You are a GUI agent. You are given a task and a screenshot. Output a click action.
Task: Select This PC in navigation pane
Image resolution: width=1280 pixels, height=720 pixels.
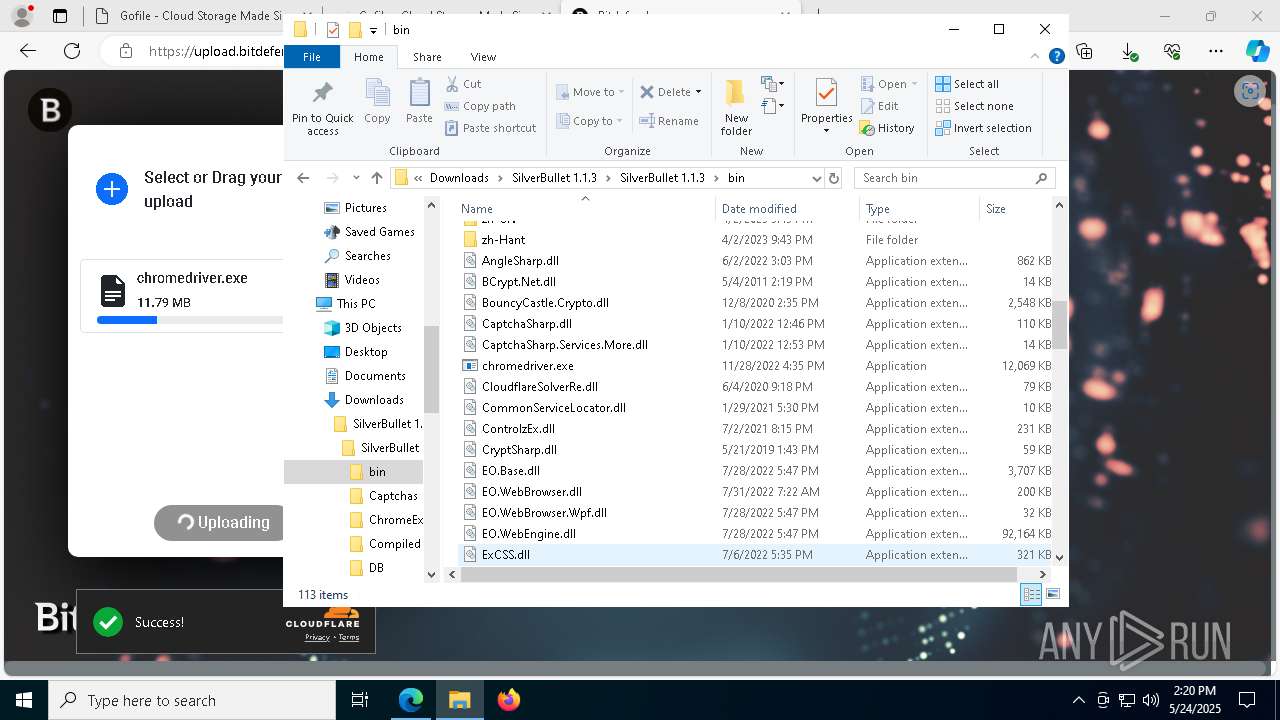point(355,304)
